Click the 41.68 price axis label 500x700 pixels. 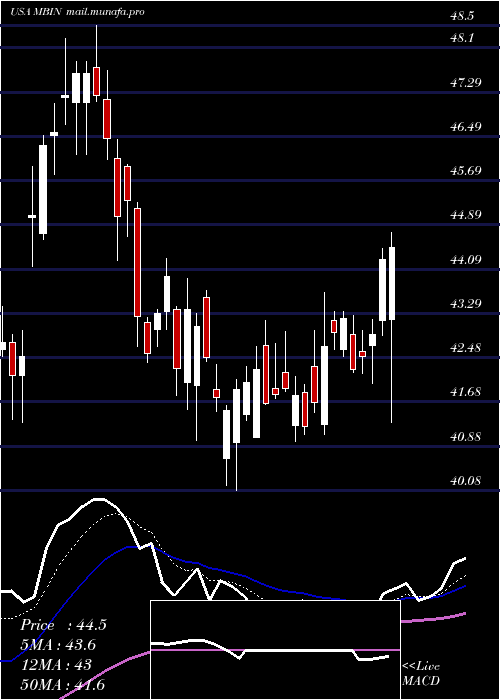coord(466,392)
